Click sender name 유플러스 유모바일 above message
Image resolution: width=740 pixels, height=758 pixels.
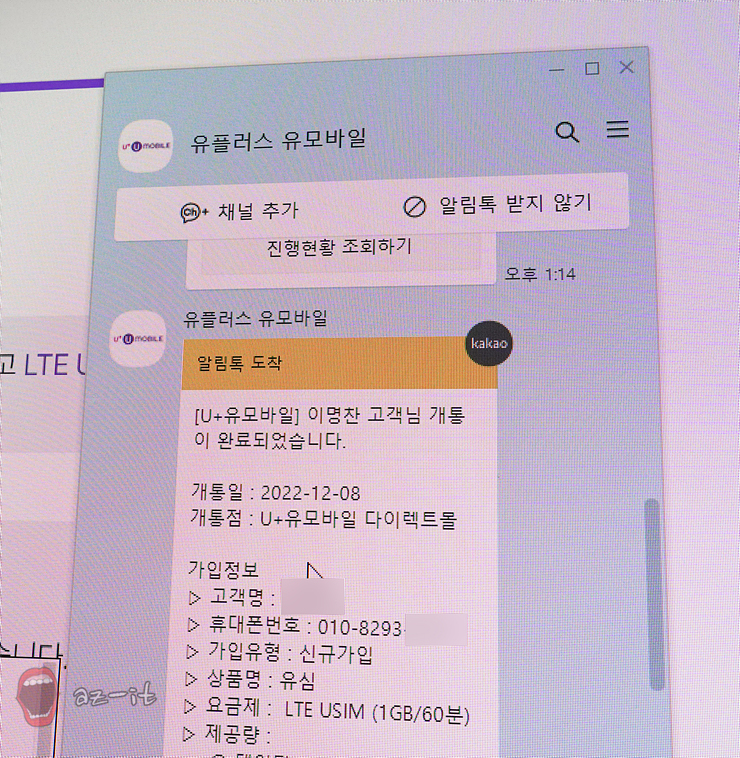click(256, 319)
